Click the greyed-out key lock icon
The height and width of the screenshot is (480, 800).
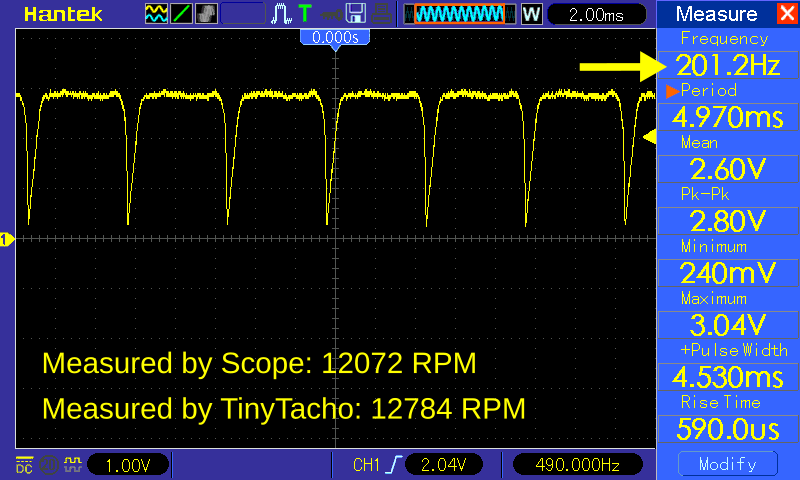coord(331,14)
